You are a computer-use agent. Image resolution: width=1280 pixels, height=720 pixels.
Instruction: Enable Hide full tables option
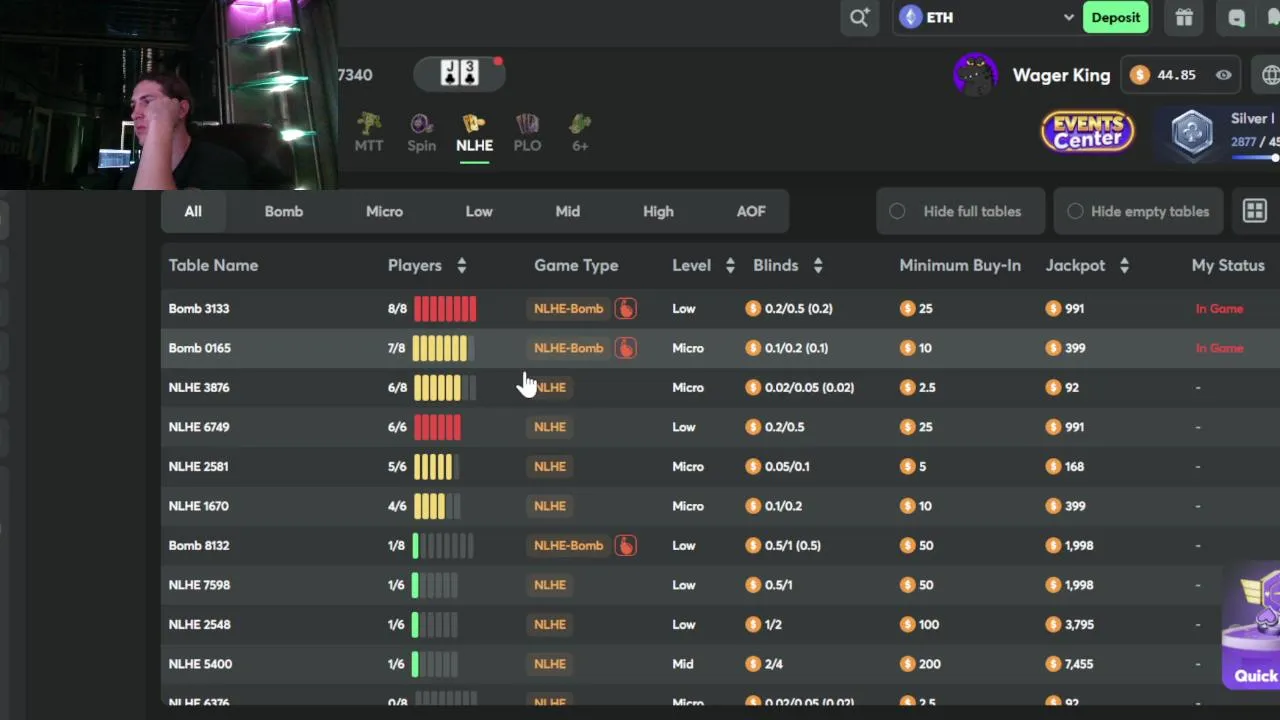961,211
